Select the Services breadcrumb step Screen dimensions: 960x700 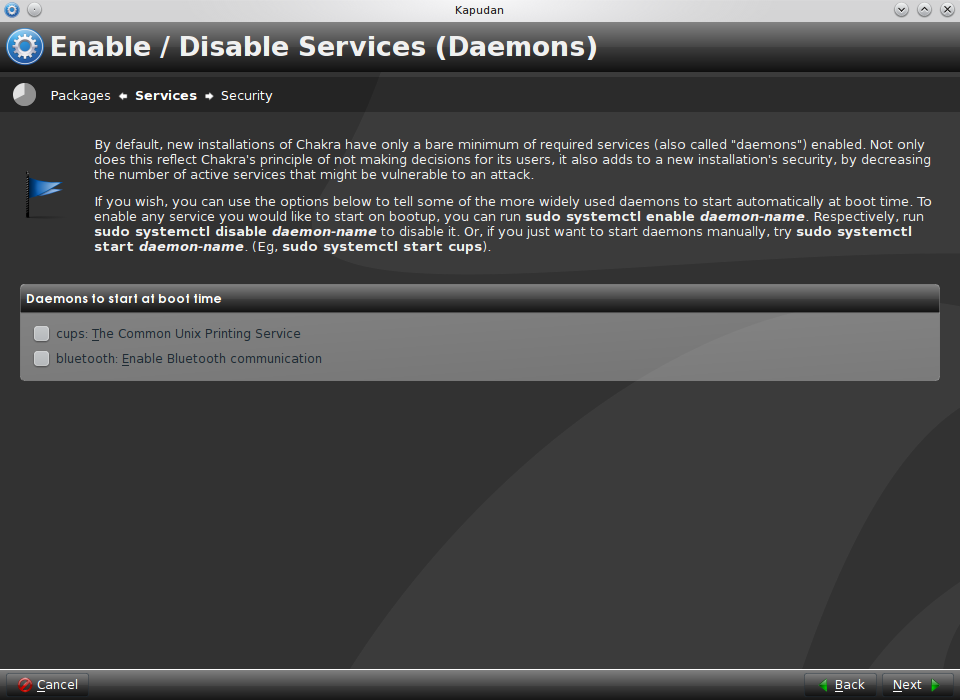166,96
